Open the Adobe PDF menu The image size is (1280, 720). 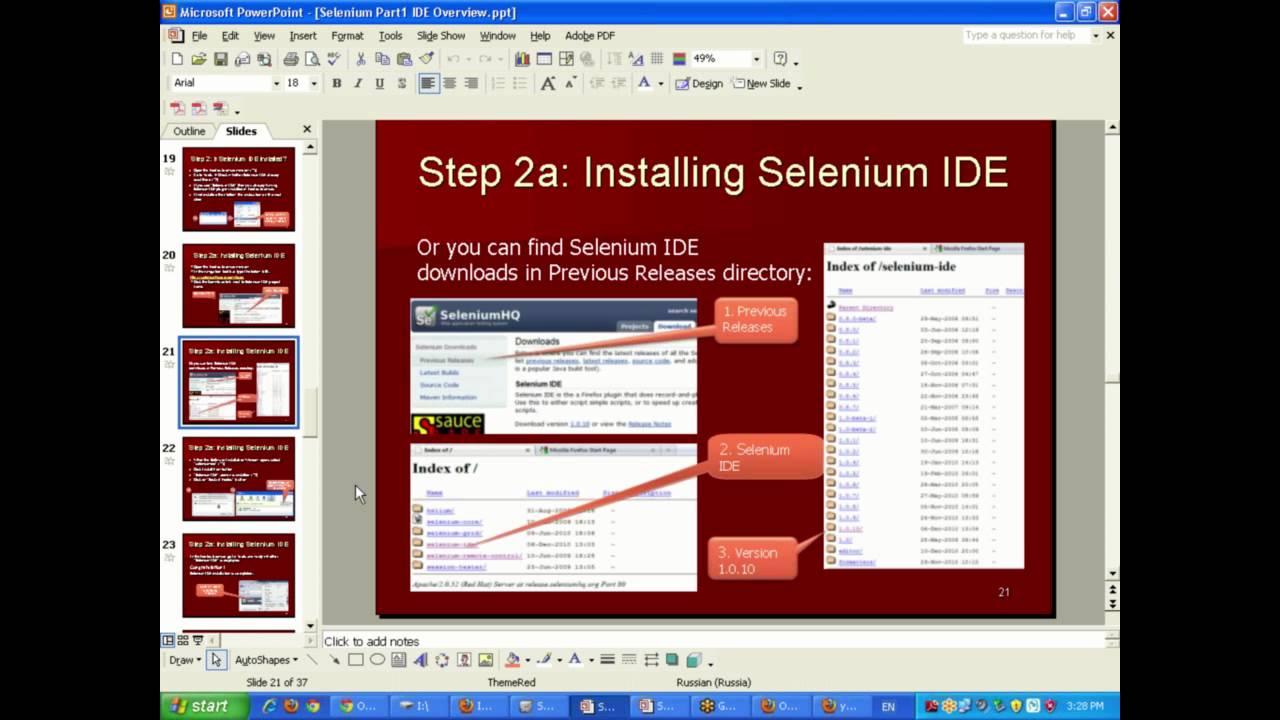coord(589,36)
